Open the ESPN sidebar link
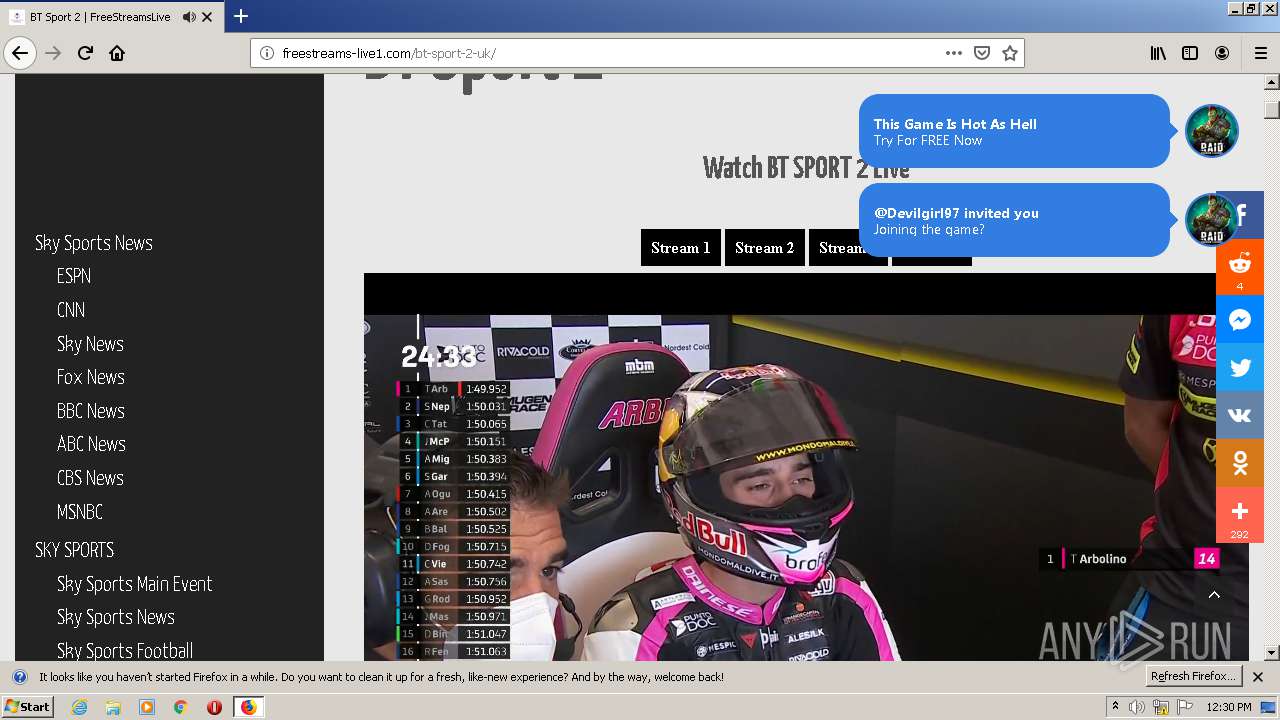The width and height of the screenshot is (1280, 720). click(74, 276)
